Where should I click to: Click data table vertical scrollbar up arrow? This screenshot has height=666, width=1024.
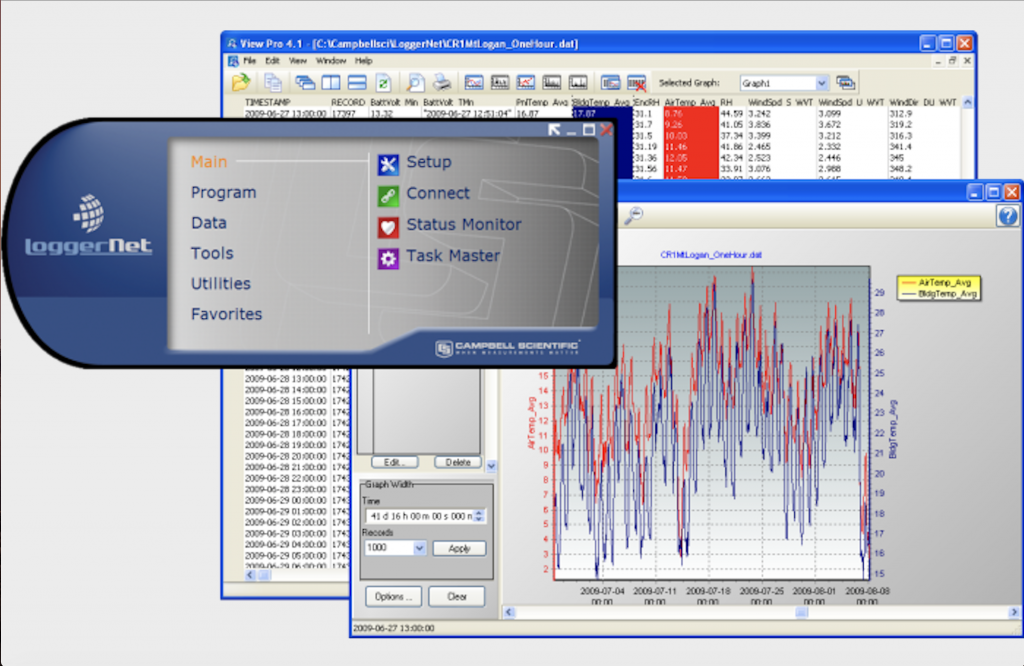[968, 103]
